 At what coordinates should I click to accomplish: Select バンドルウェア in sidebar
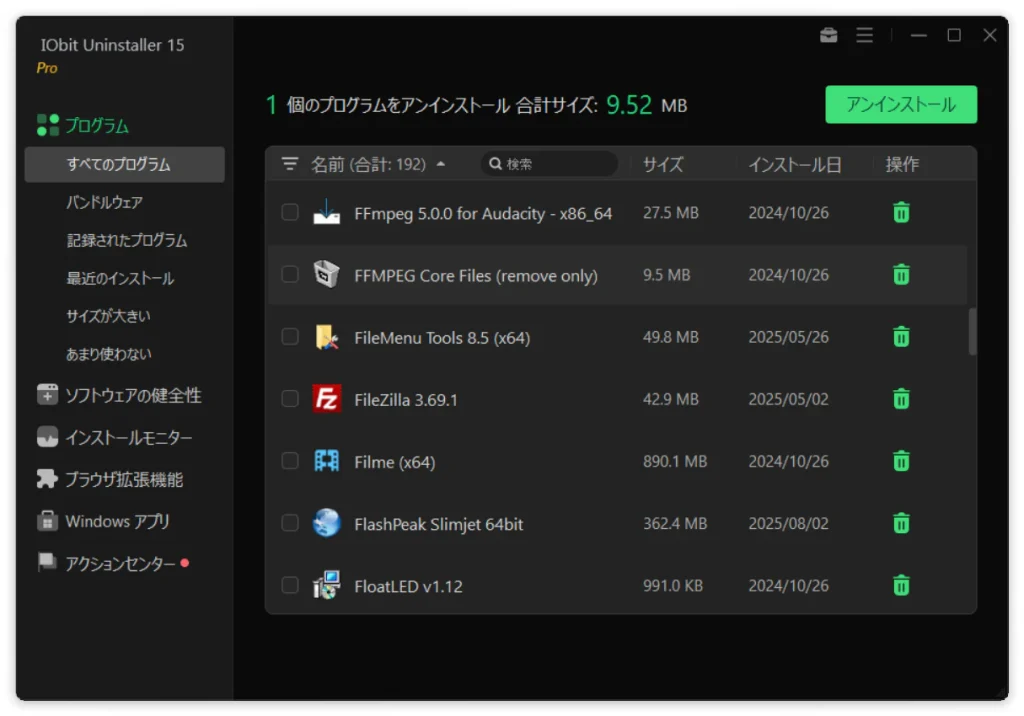104,203
